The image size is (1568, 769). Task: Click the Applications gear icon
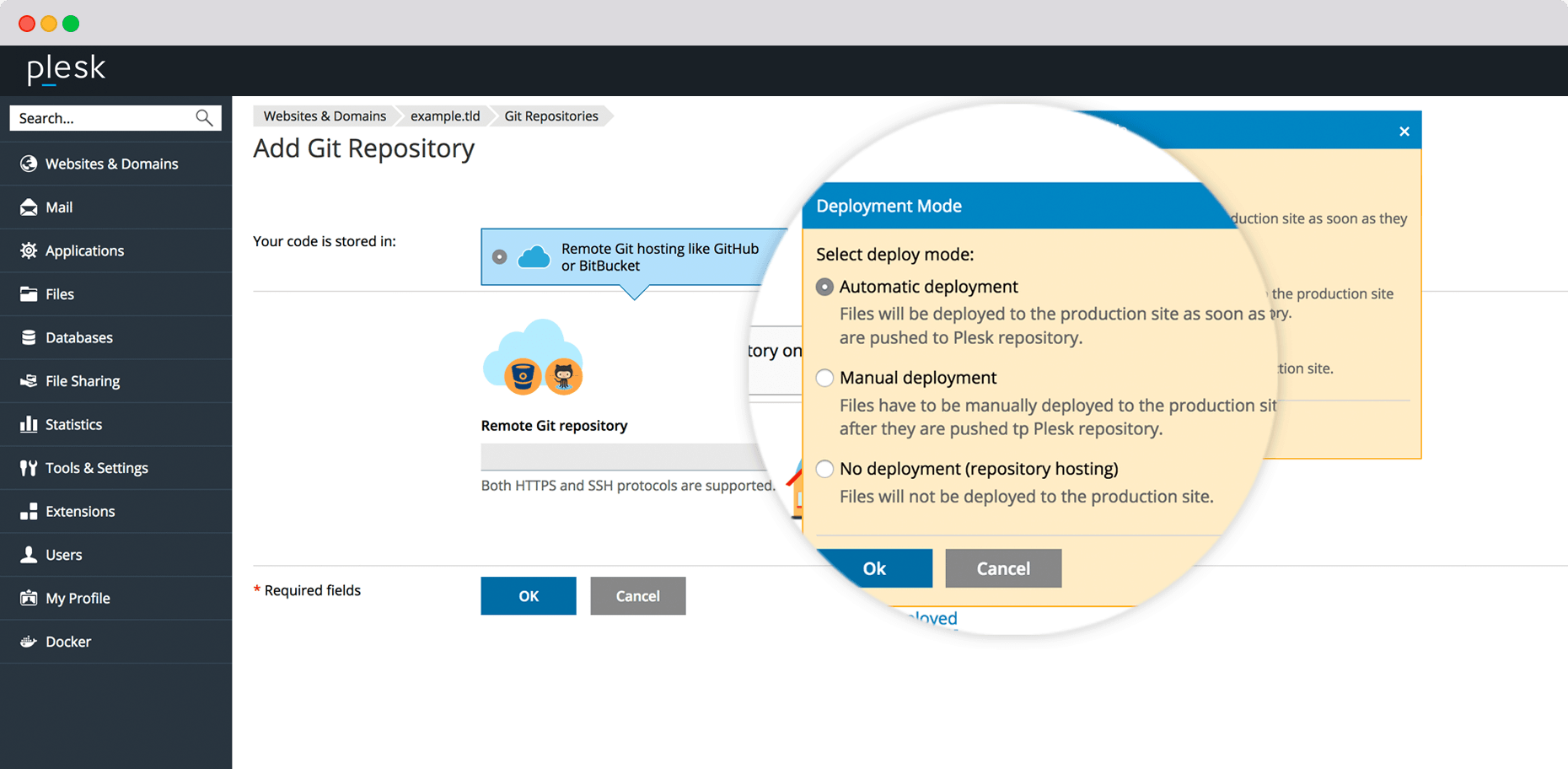coord(29,250)
